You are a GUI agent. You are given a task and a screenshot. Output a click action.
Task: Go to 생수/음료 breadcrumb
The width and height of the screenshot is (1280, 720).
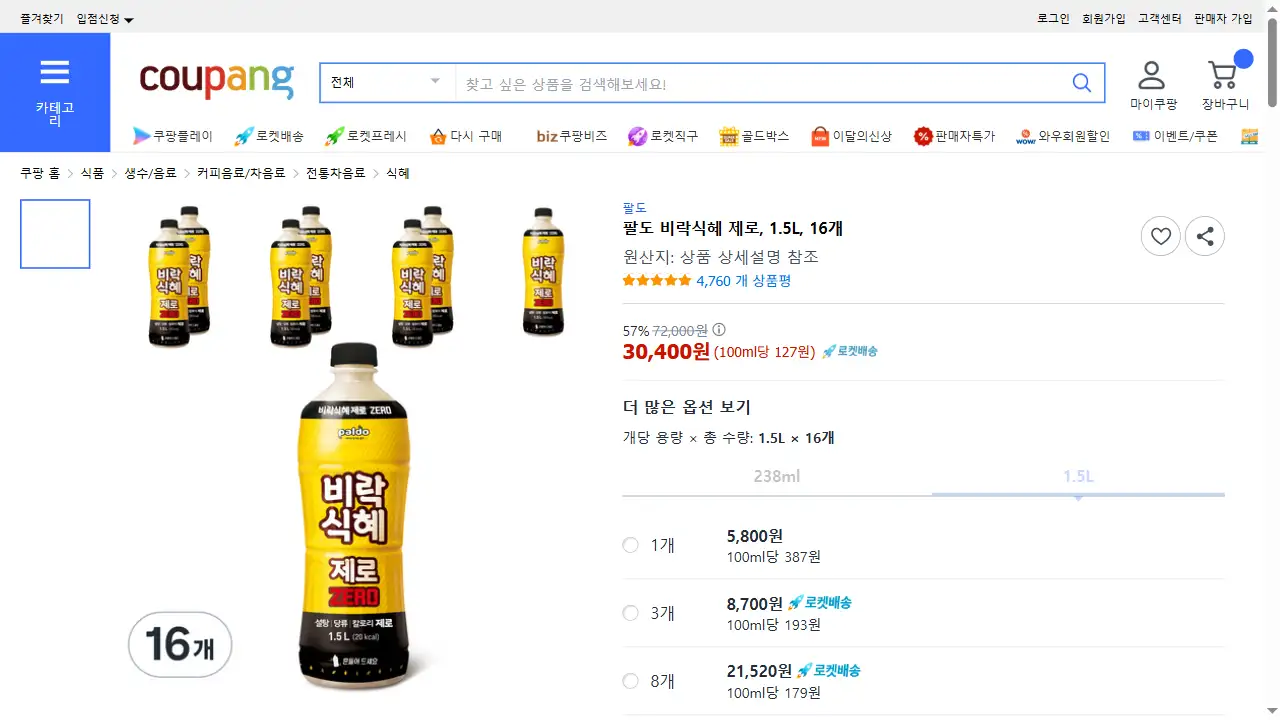[x=151, y=173]
